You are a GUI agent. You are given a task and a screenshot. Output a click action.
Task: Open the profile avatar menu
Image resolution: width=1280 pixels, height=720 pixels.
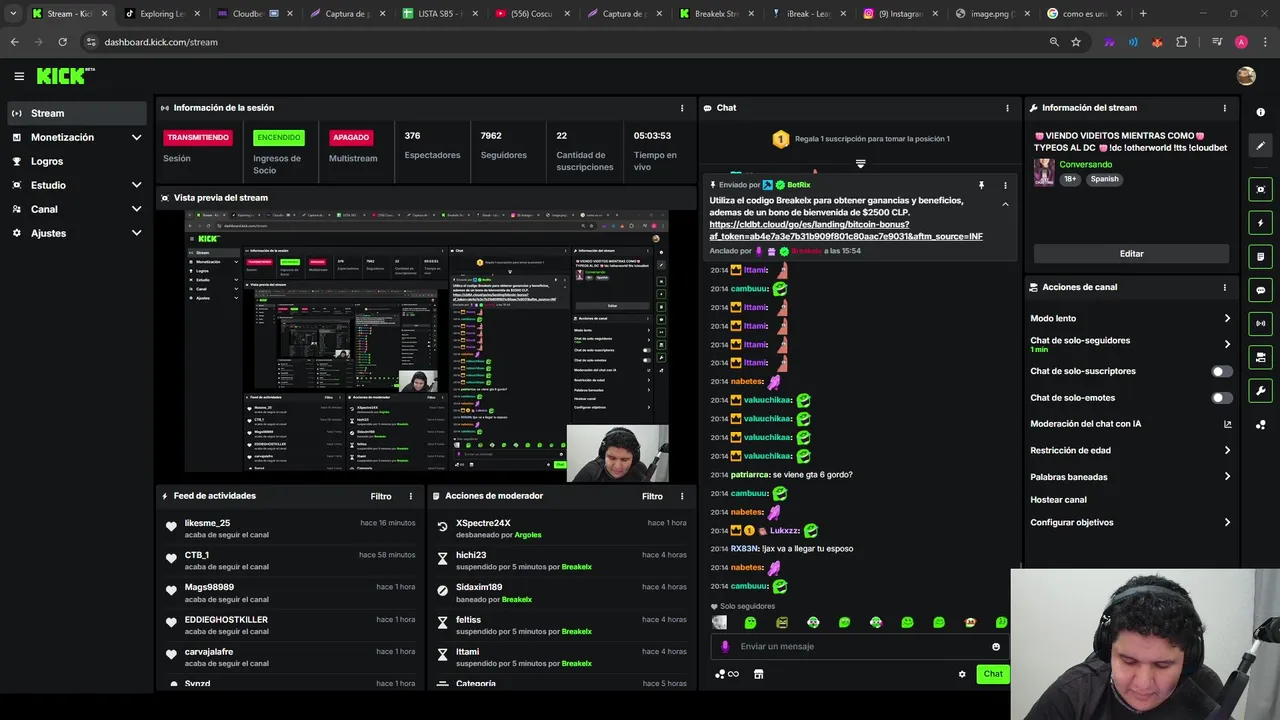(x=1246, y=76)
